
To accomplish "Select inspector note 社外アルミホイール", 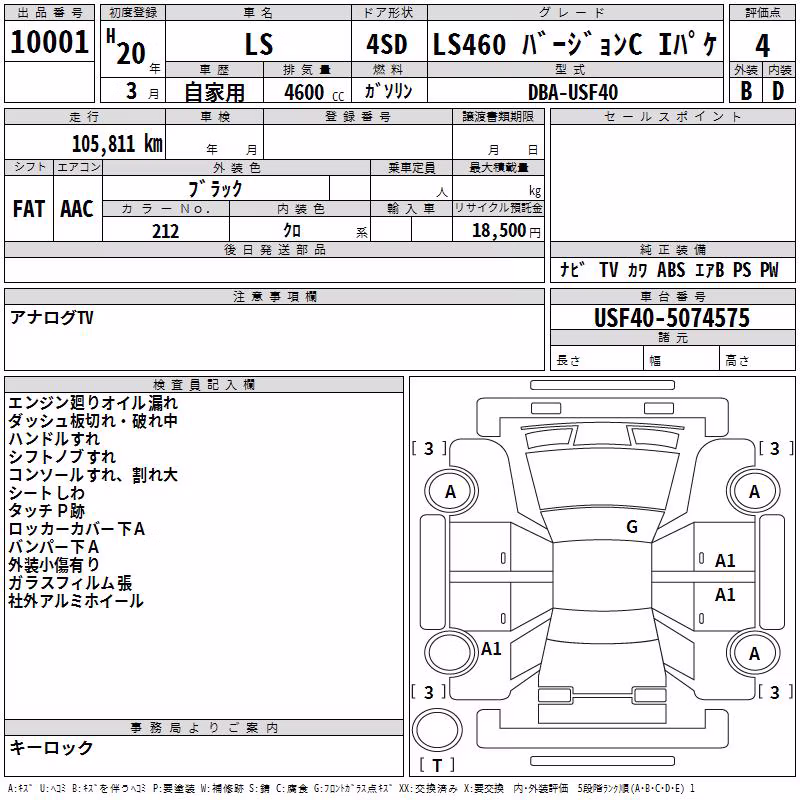I will click(x=76, y=601).
